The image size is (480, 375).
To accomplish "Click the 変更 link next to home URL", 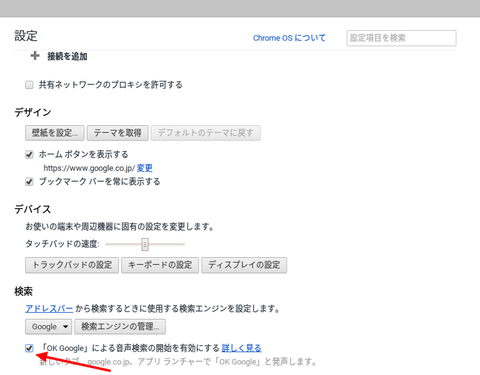I will click(144, 168).
